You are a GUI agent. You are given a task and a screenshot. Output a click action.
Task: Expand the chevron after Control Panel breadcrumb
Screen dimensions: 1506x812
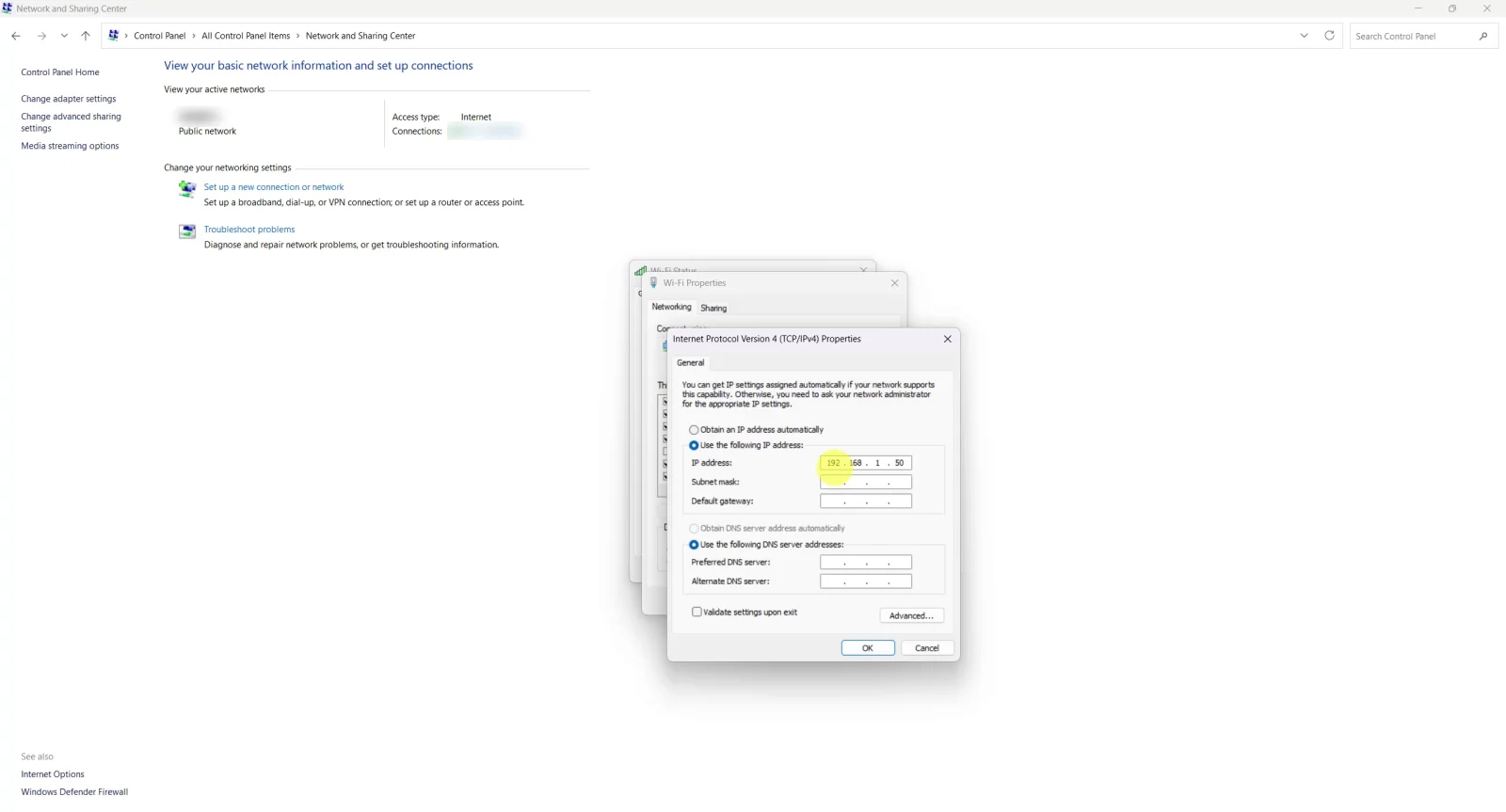click(194, 36)
